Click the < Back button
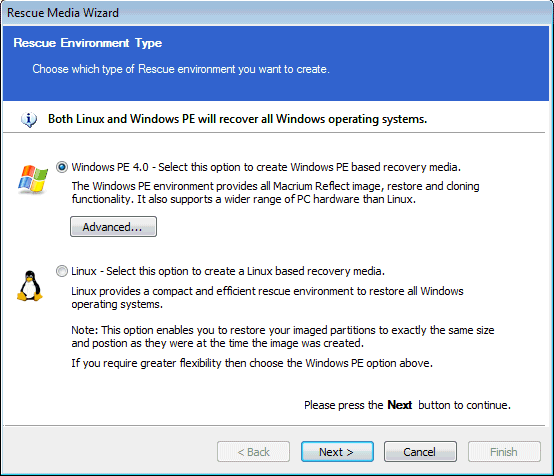 [253, 451]
